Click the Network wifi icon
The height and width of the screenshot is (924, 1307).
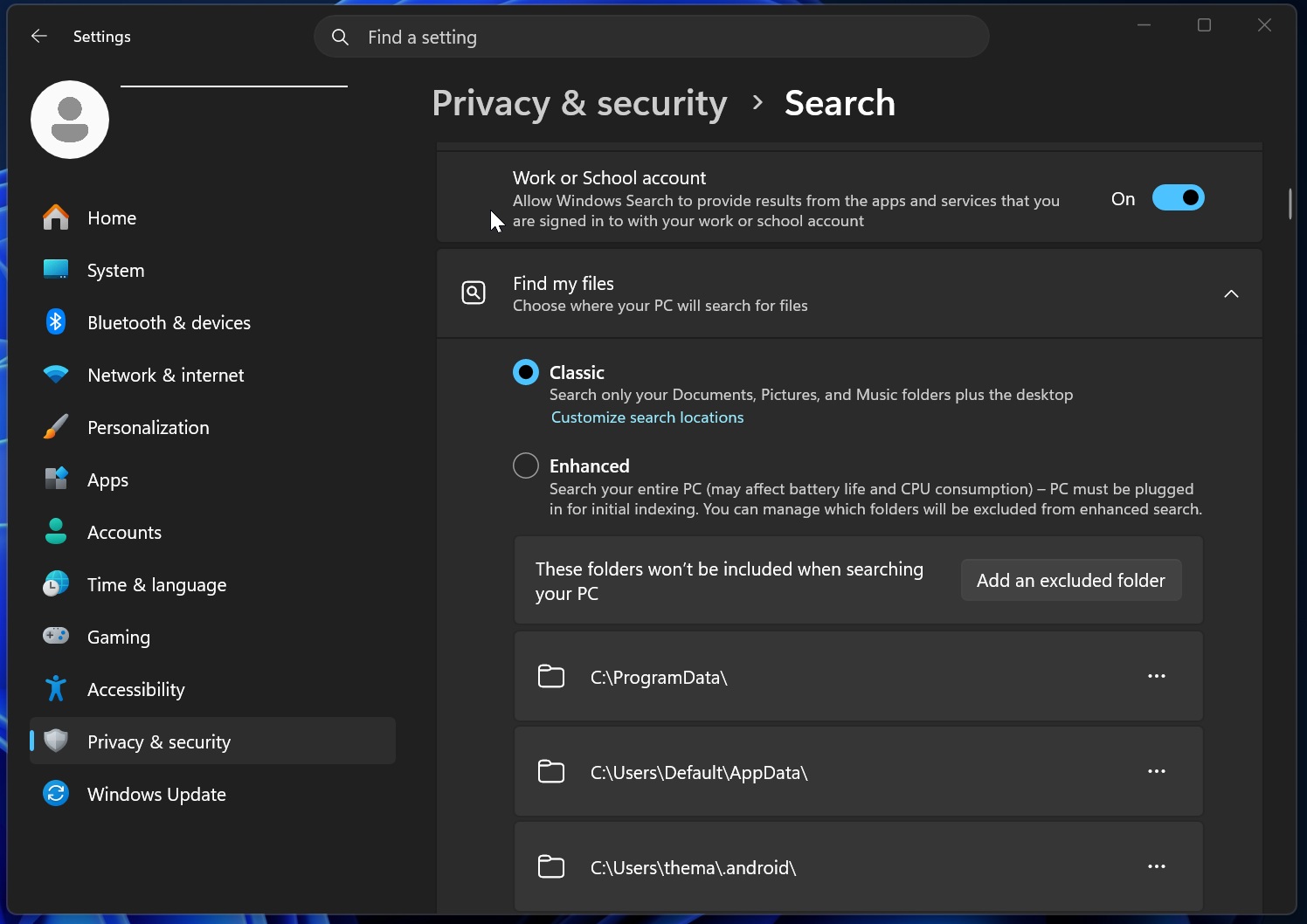point(56,375)
